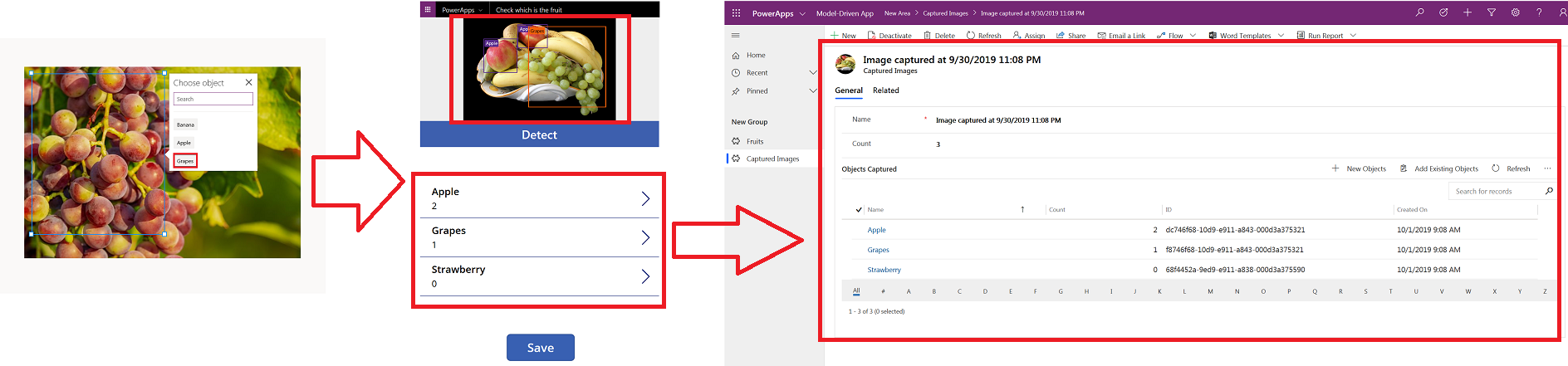Open the Strawberry record link
Viewport: 1568px width, 366px height.
click(884, 270)
